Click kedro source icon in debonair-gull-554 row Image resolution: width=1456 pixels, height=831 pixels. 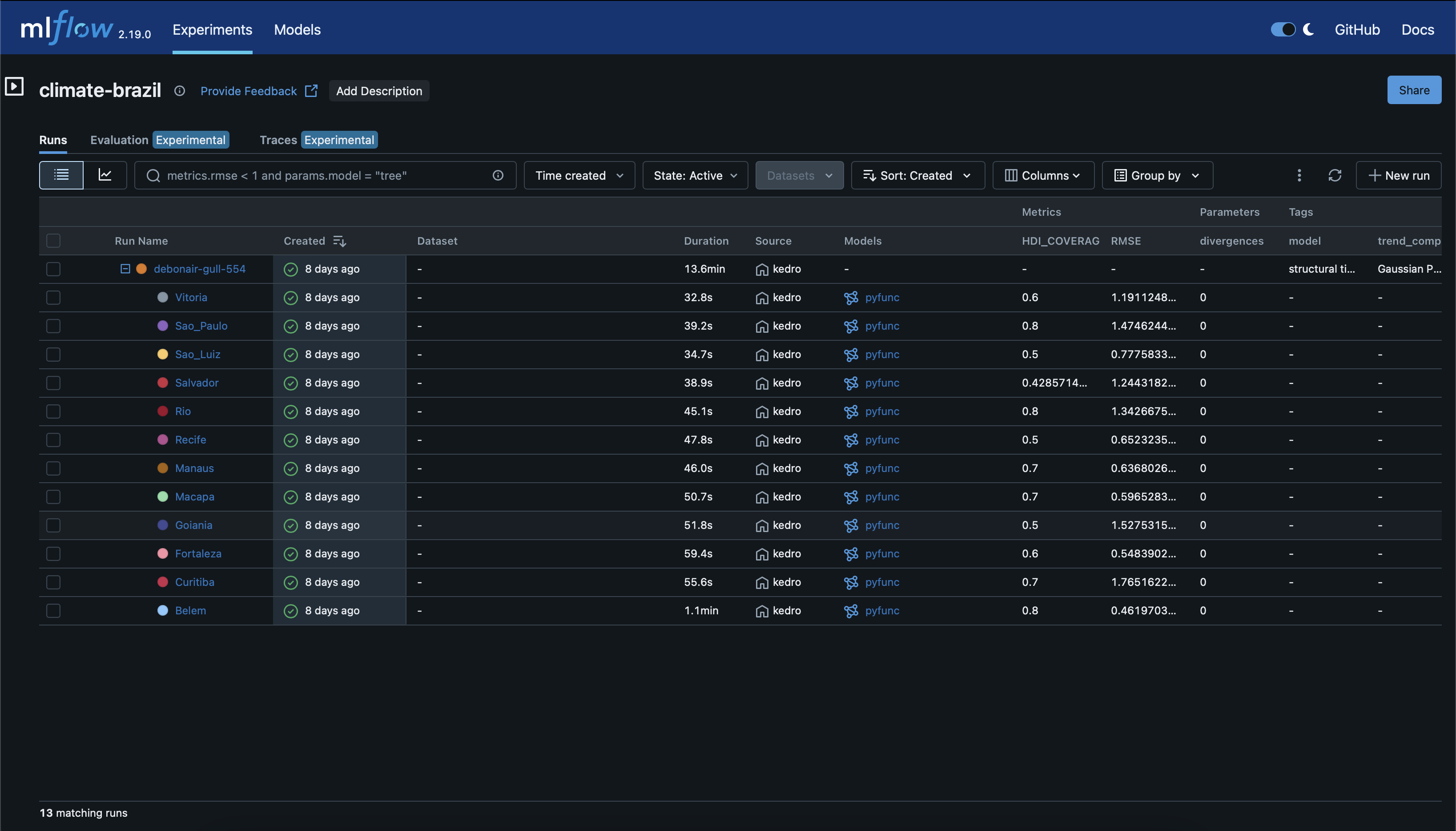pos(762,270)
